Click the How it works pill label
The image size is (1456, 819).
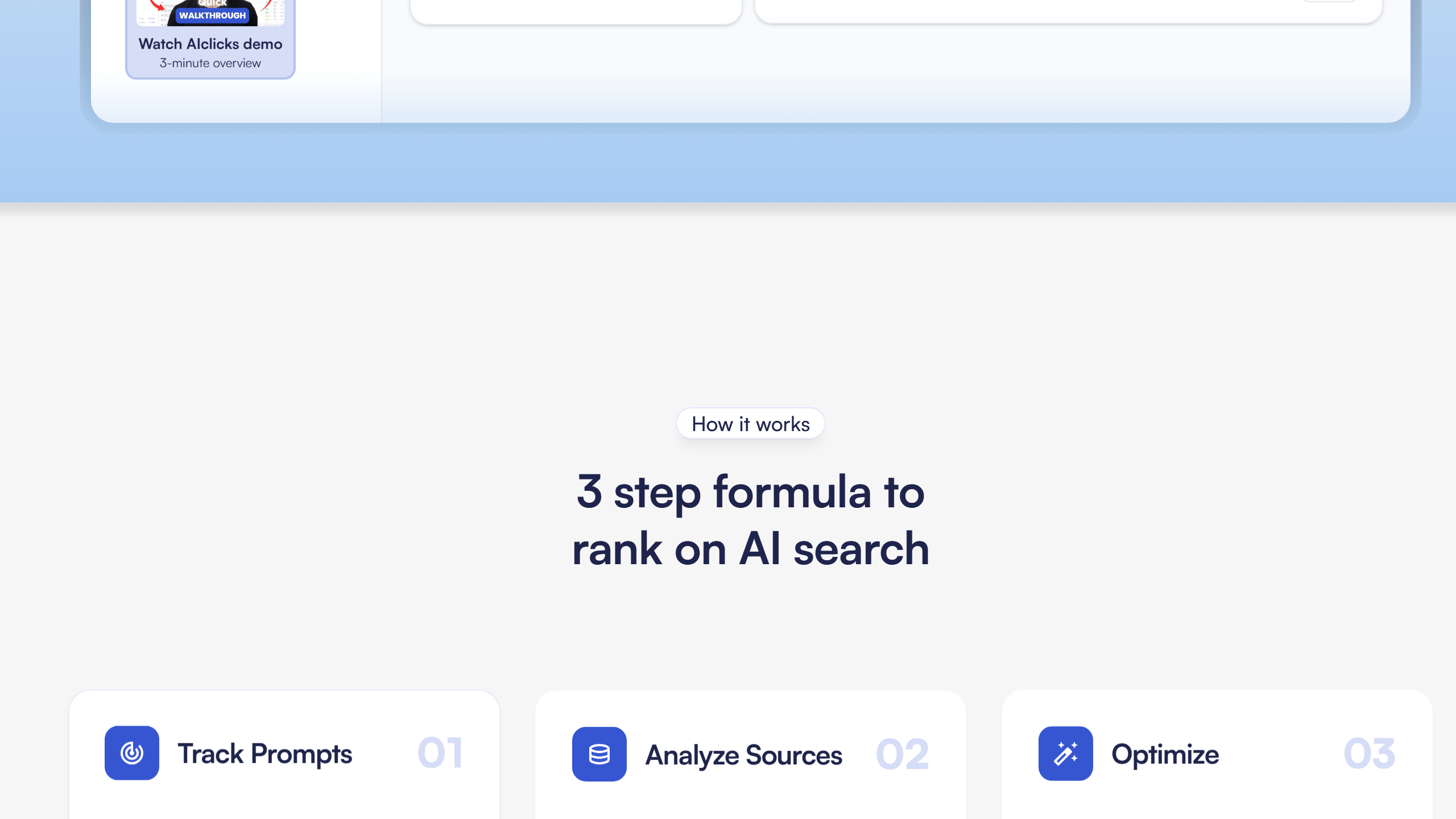pyautogui.click(x=751, y=424)
